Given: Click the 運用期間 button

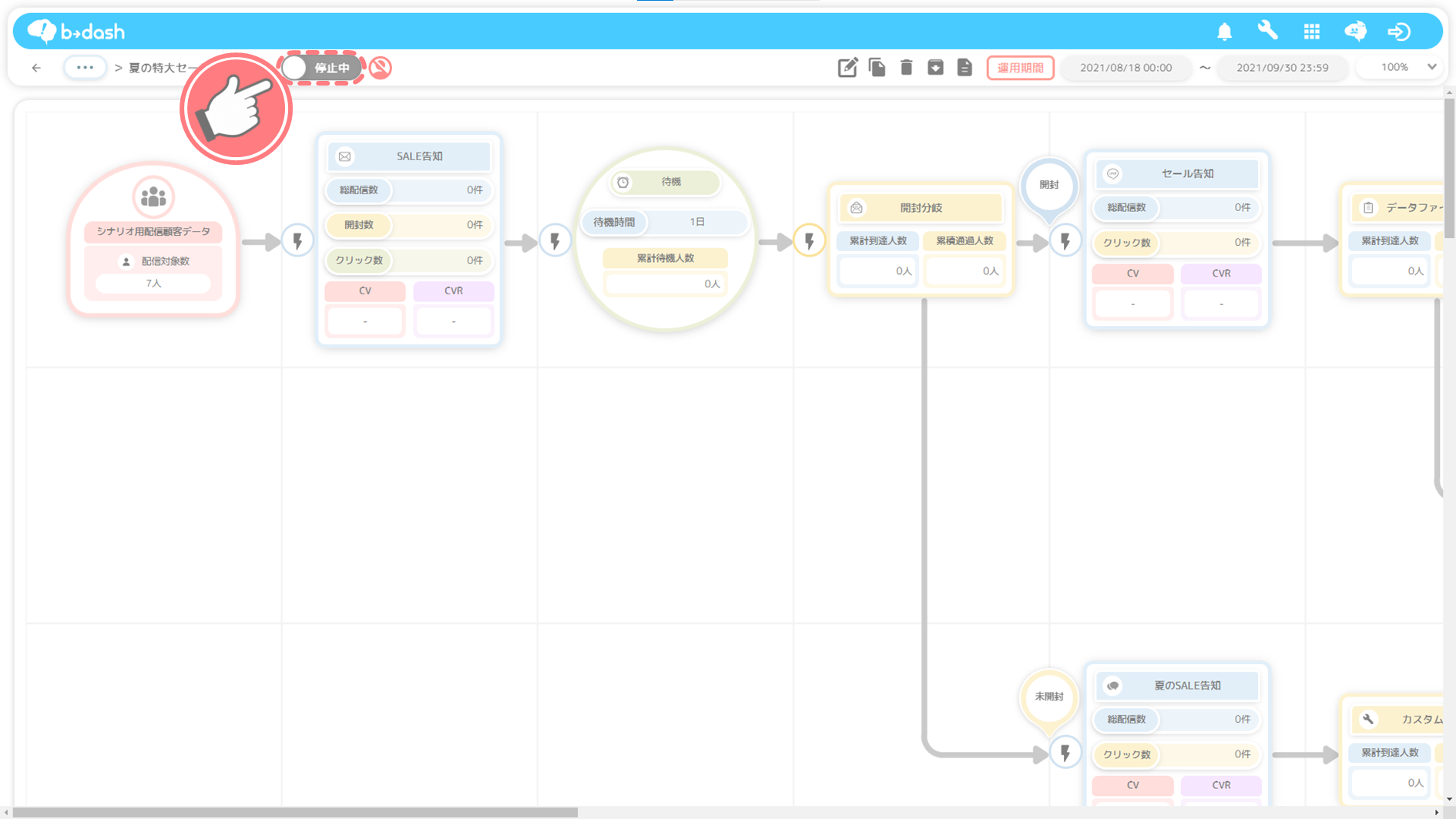Looking at the screenshot, I should pos(1020,68).
